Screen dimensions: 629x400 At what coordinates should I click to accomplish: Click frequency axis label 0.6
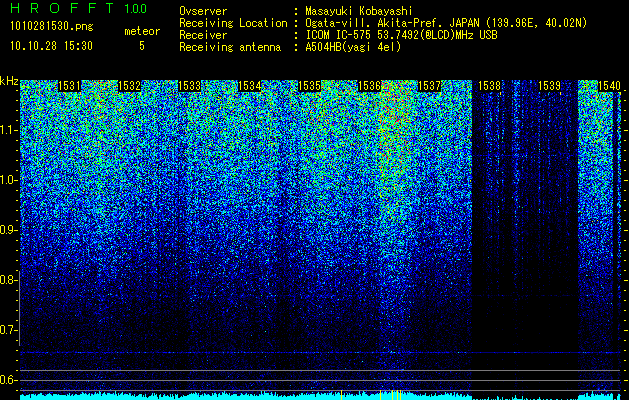pyautogui.click(x=8, y=380)
